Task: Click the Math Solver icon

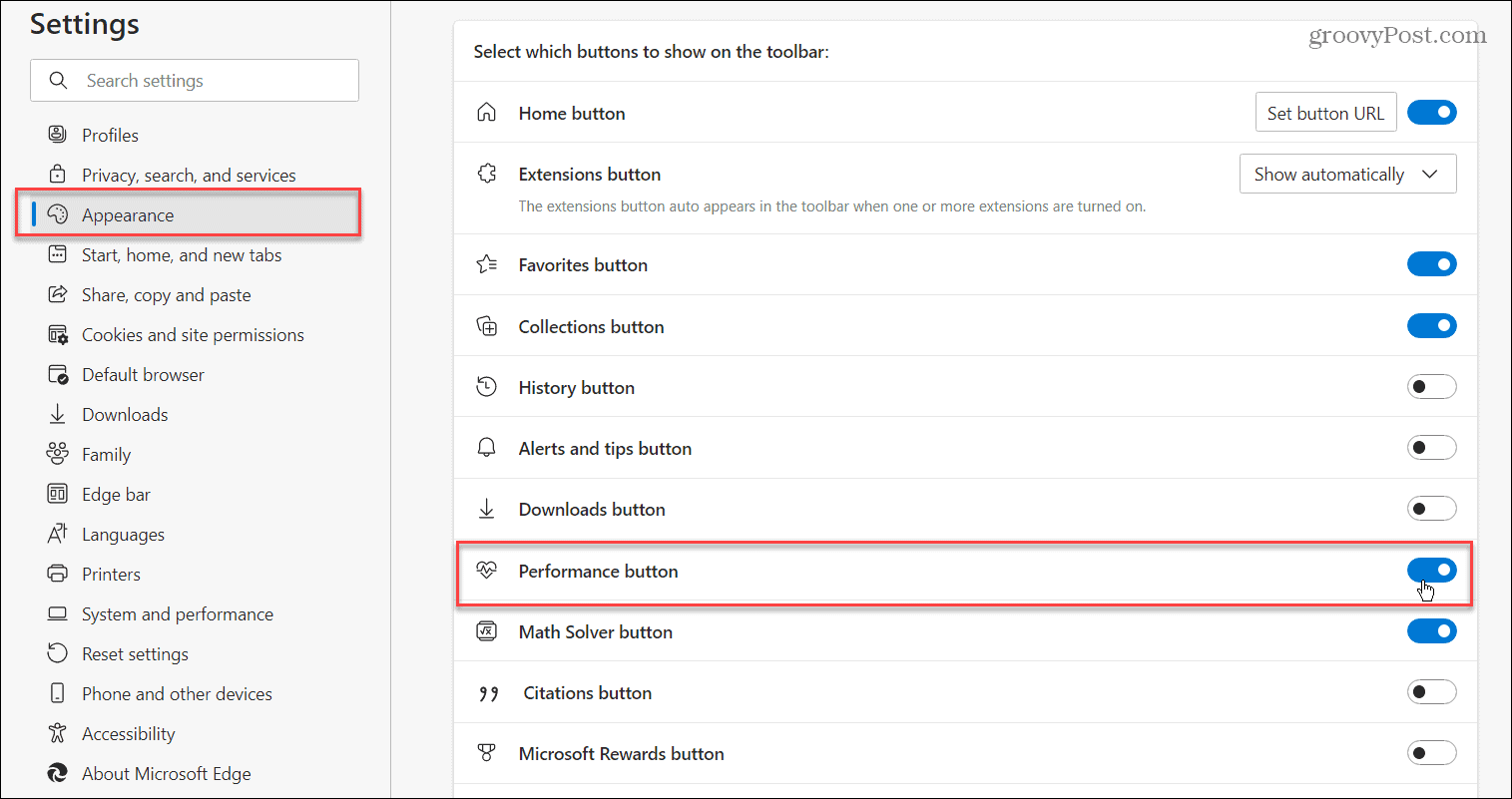Action: (486, 630)
